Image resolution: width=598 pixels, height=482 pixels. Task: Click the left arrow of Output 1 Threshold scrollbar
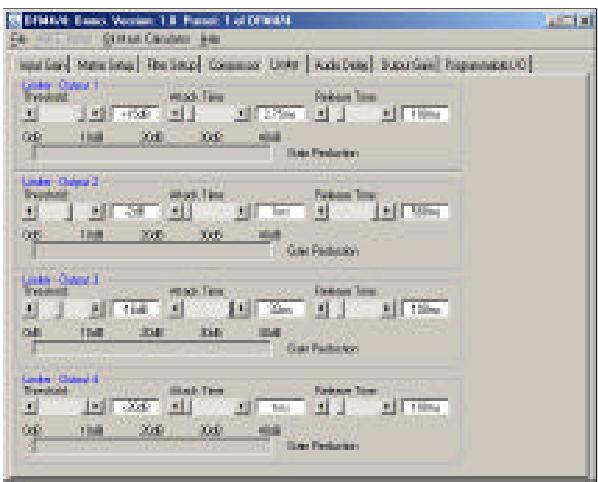tap(30, 114)
